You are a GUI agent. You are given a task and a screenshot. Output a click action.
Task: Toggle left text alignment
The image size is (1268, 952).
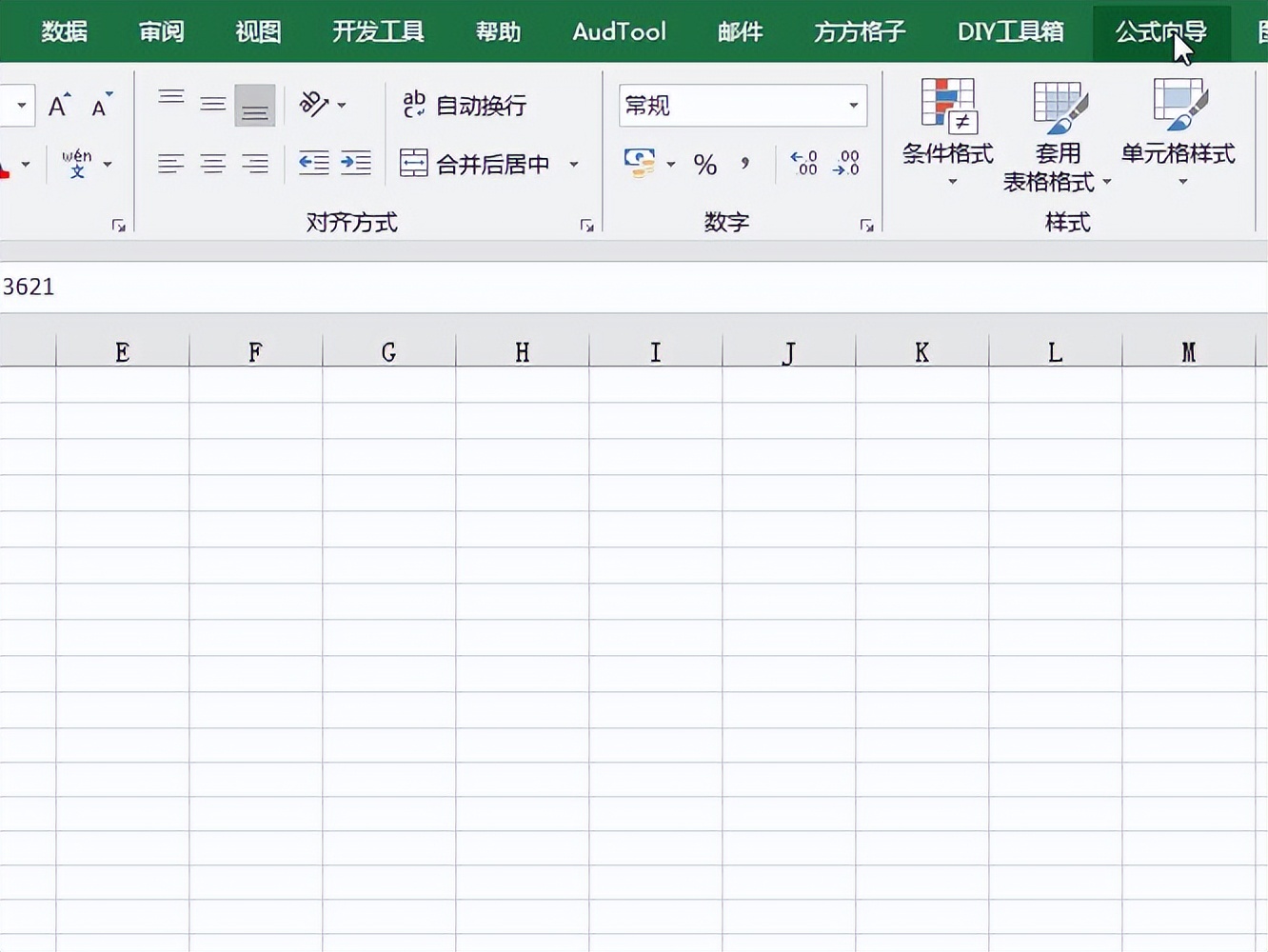(x=170, y=163)
